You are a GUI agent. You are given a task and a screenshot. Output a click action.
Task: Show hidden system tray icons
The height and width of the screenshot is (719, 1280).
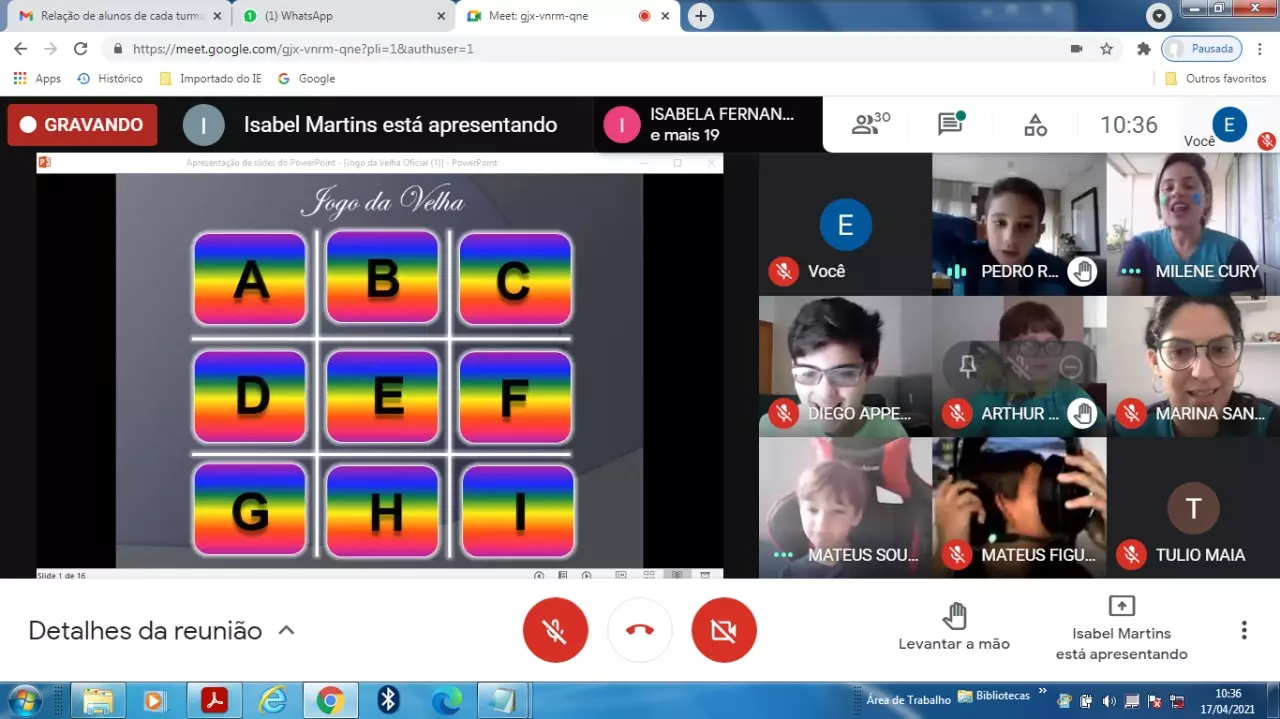[x=1043, y=691]
